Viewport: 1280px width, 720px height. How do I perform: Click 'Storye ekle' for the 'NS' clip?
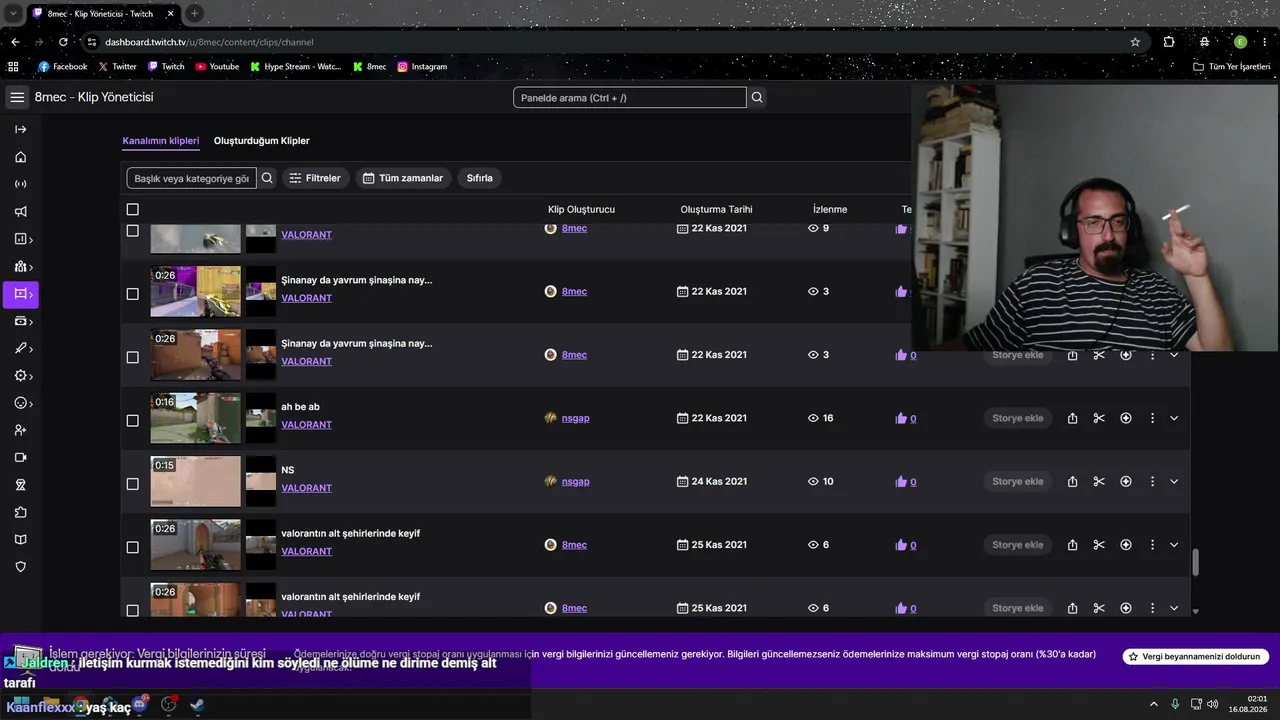click(x=1018, y=481)
